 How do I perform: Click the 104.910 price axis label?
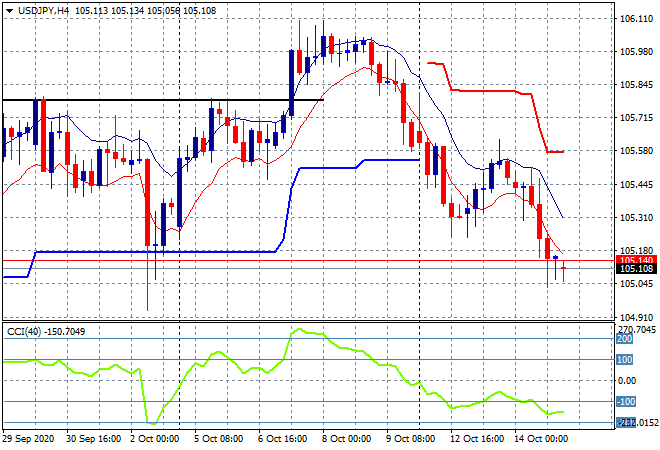635,317
